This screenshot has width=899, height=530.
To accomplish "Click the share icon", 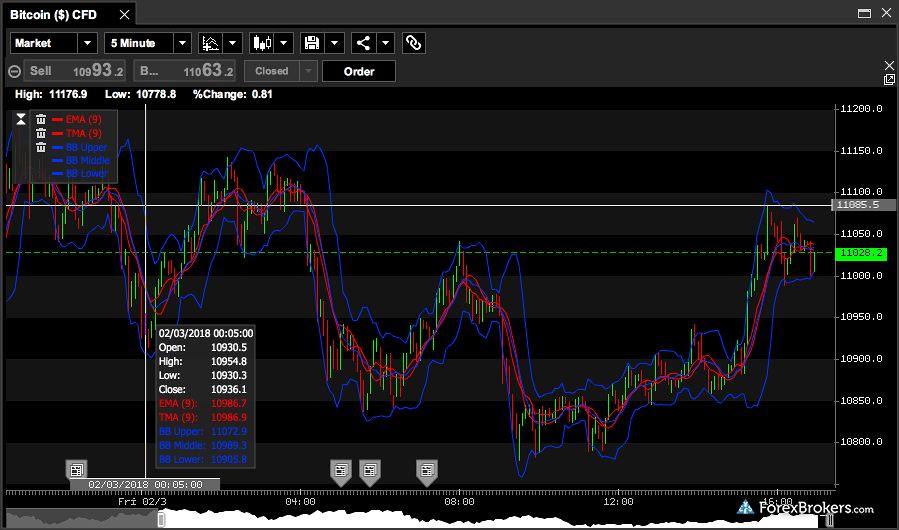I will (x=363, y=43).
